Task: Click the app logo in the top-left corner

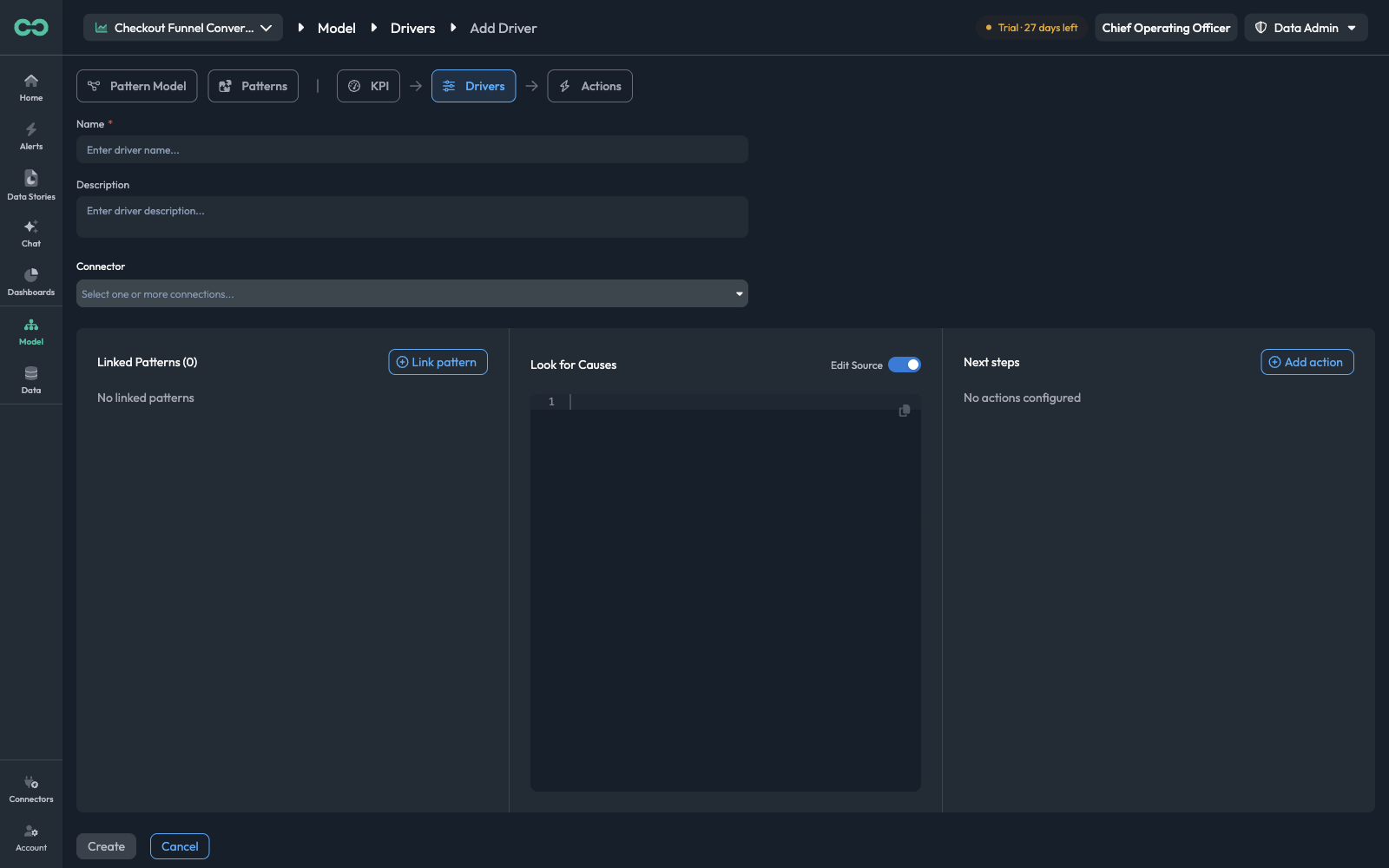Action: (31, 28)
